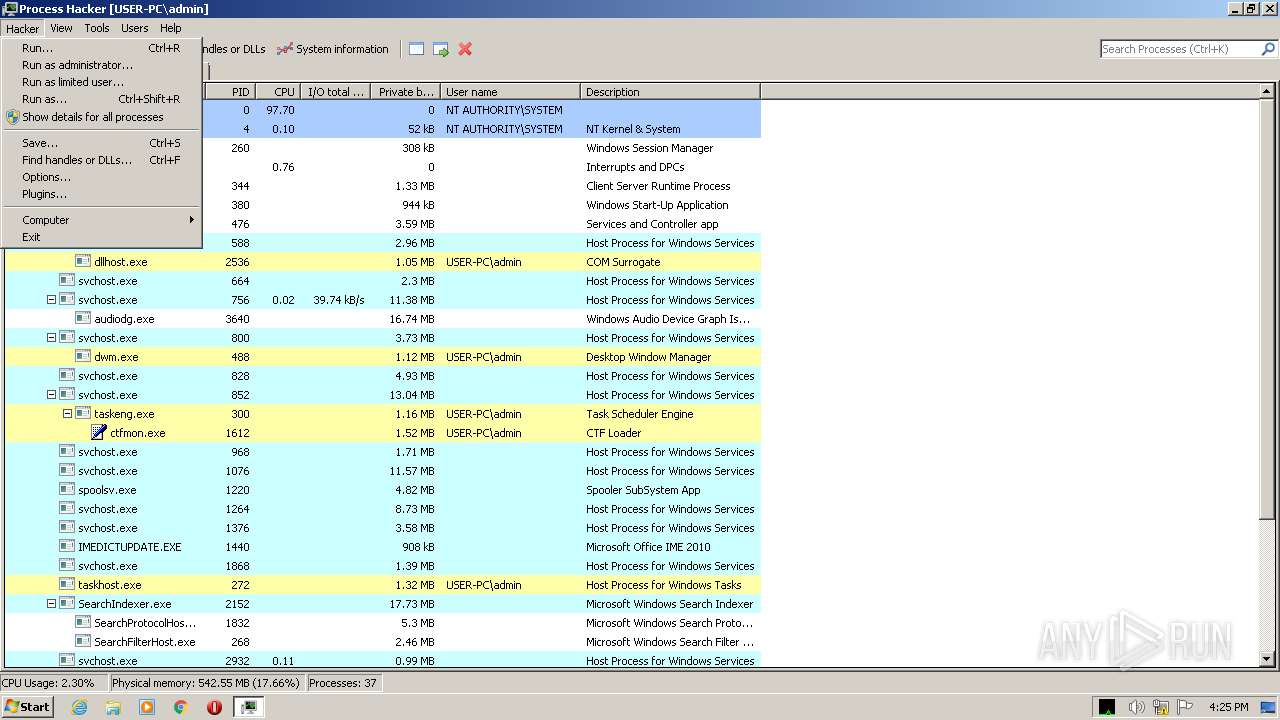Viewport: 1280px width, 720px height.
Task: Open Plugins... from Hacker menu
Action: click(x=101, y=194)
